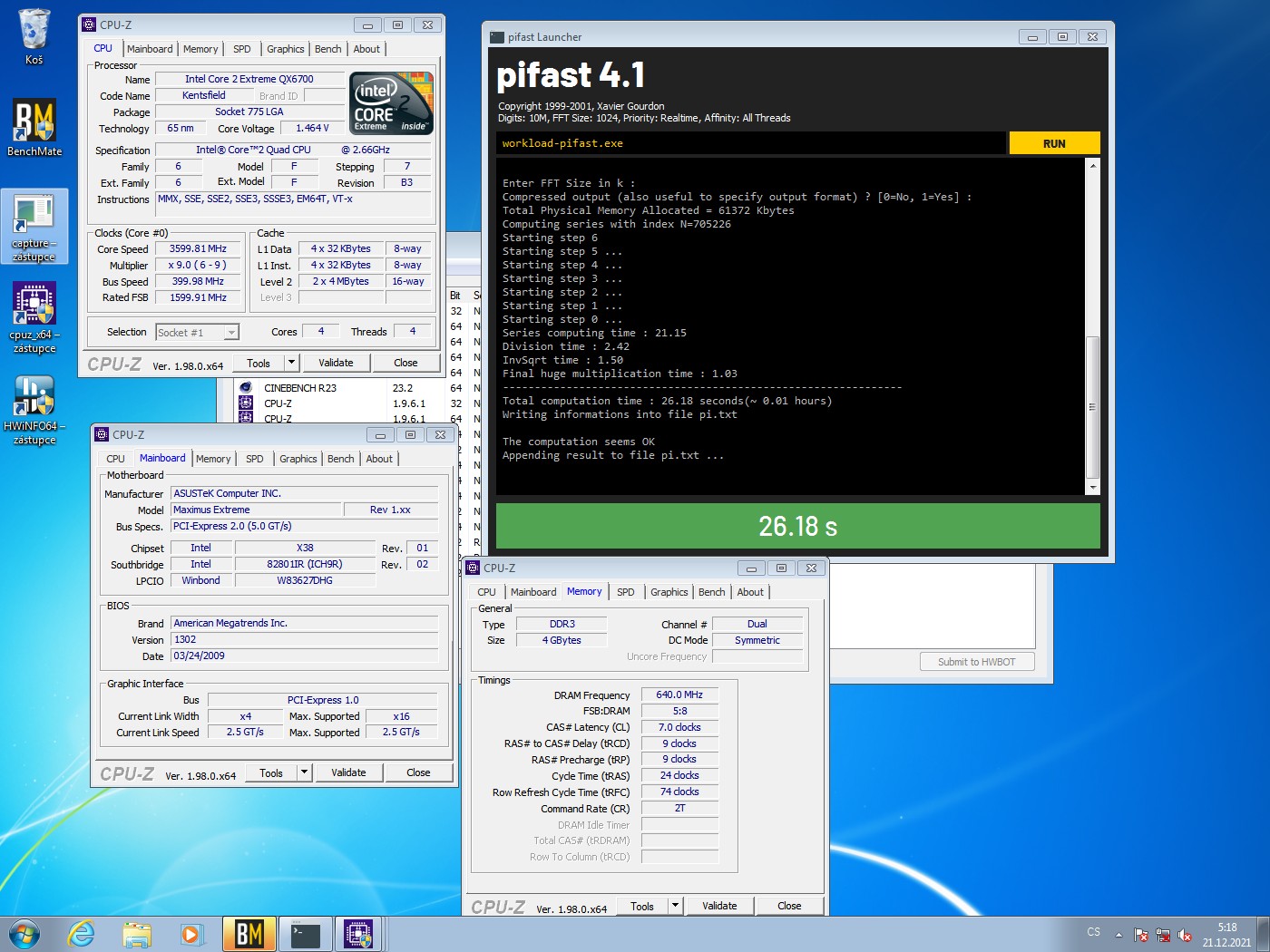Open the Recycle Bin (Koš) desktop icon
The height and width of the screenshot is (952, 1270).
pyautogui.click(x=34, y=36)
